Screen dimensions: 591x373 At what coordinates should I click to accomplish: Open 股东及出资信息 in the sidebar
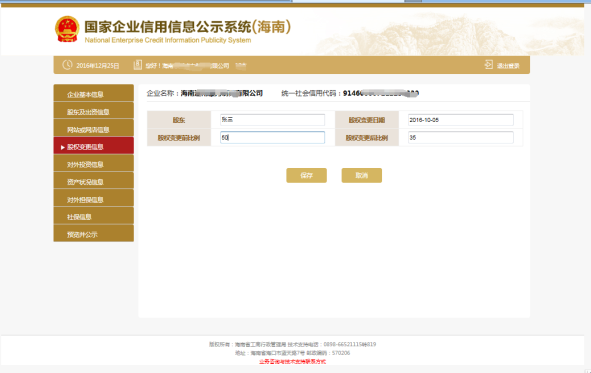[93, 111]
